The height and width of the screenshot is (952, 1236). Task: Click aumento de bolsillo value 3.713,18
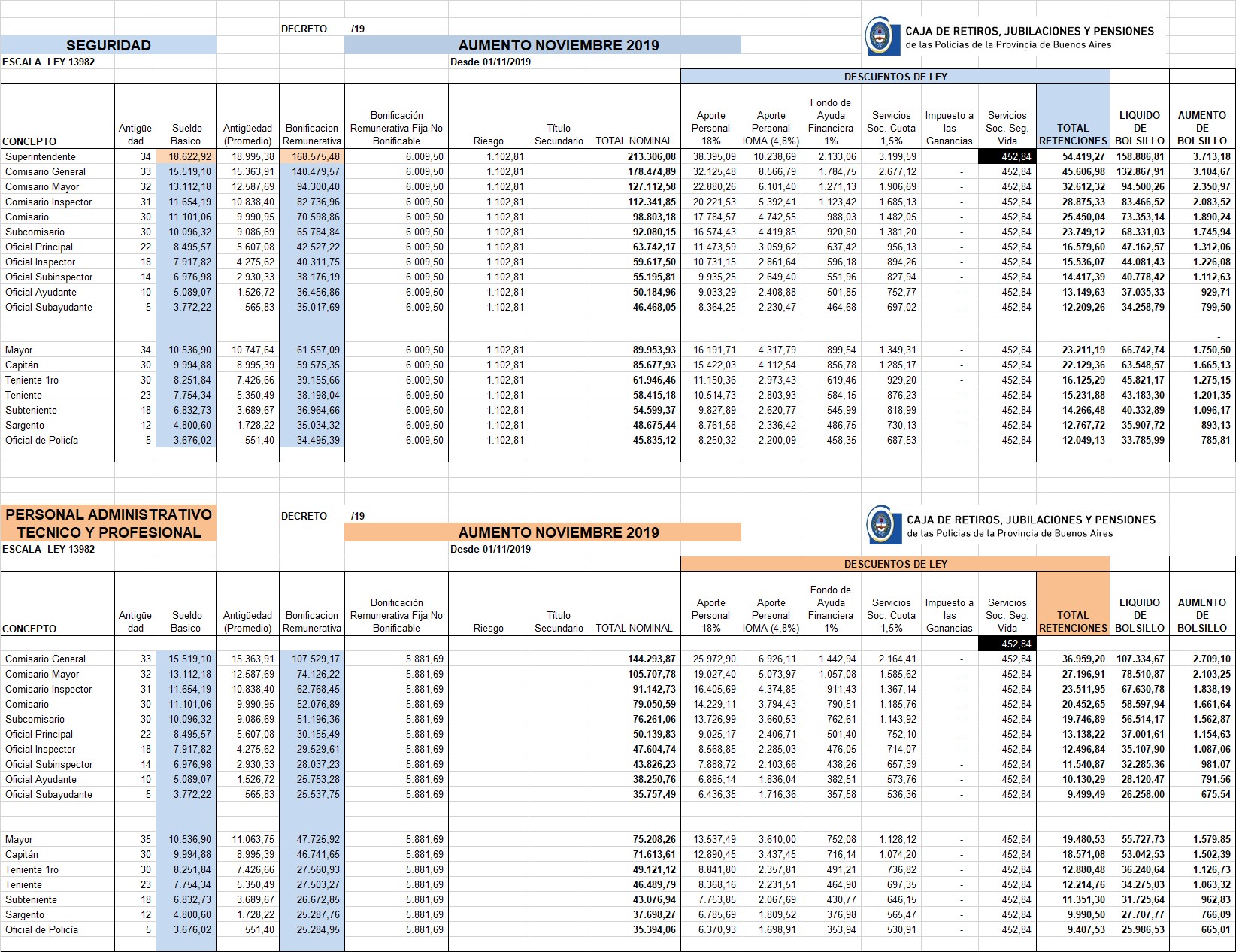[x=1211, y=156]
